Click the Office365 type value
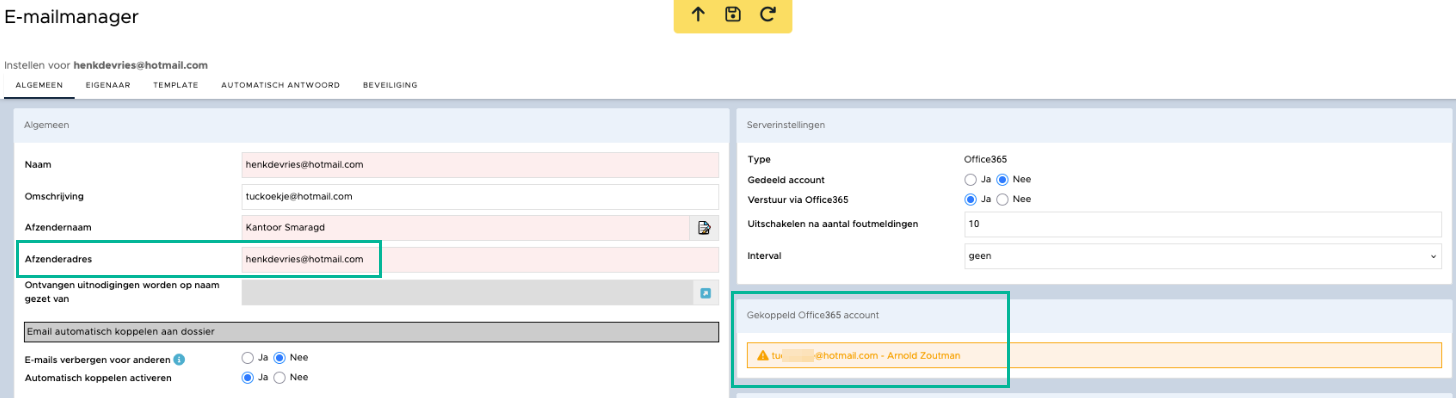Image resolution: width=1456 pixels, height=398 pixels. pyautogui.click(x=984, y=159)
